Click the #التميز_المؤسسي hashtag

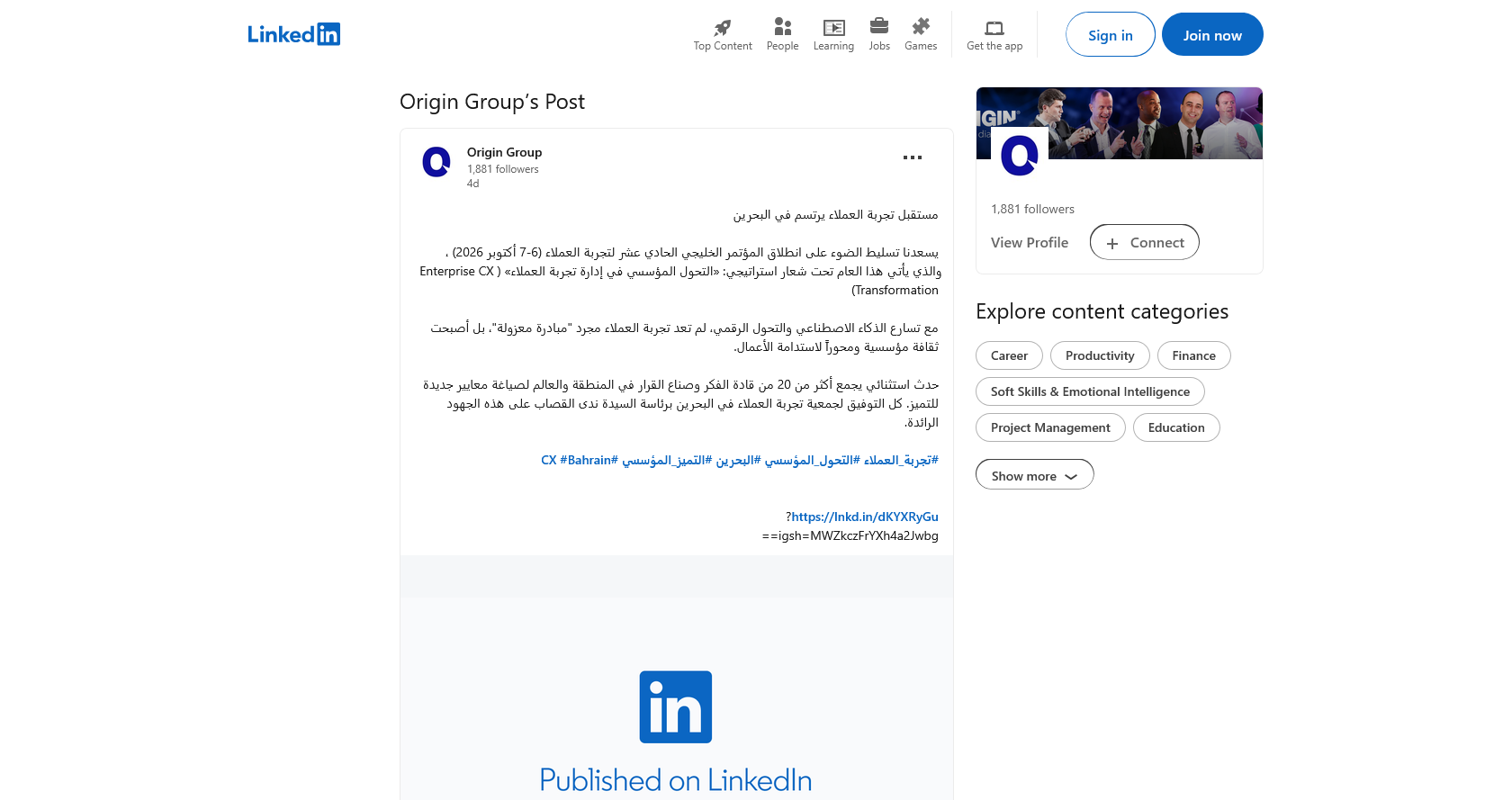[667, 460]
